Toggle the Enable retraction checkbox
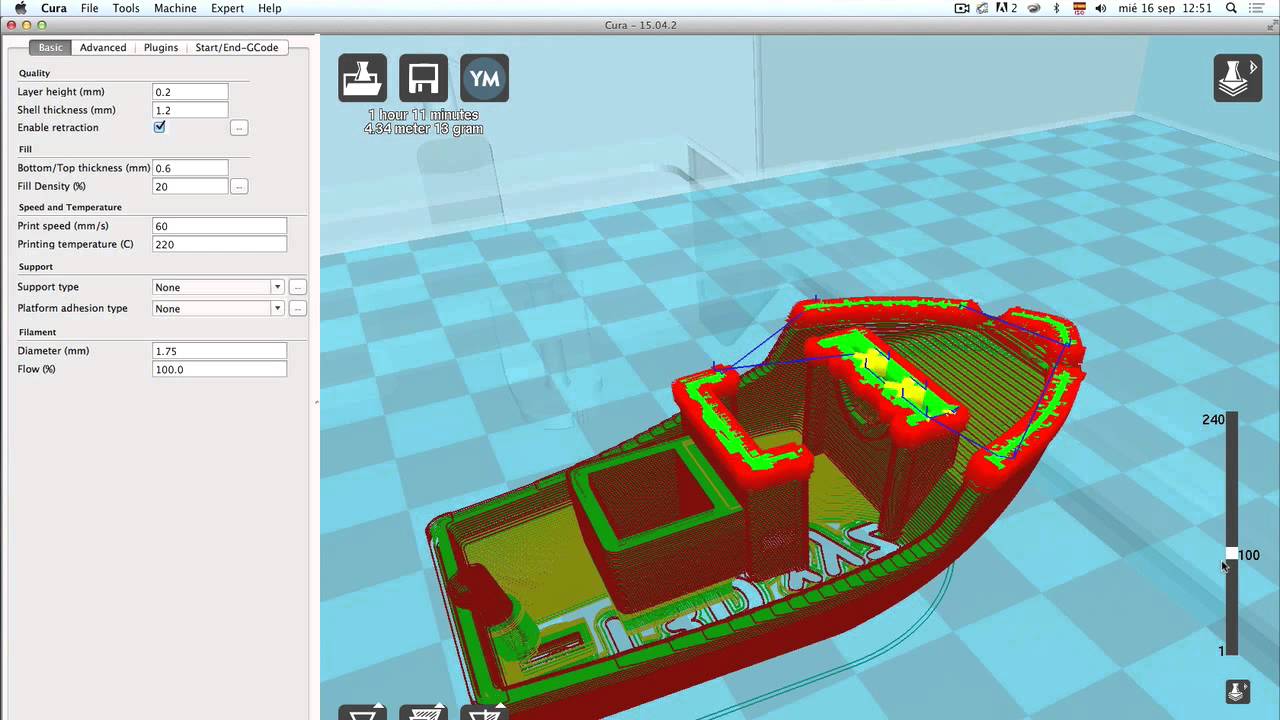The width and height of the screenshot is (1280, 720). pos(159,128)
